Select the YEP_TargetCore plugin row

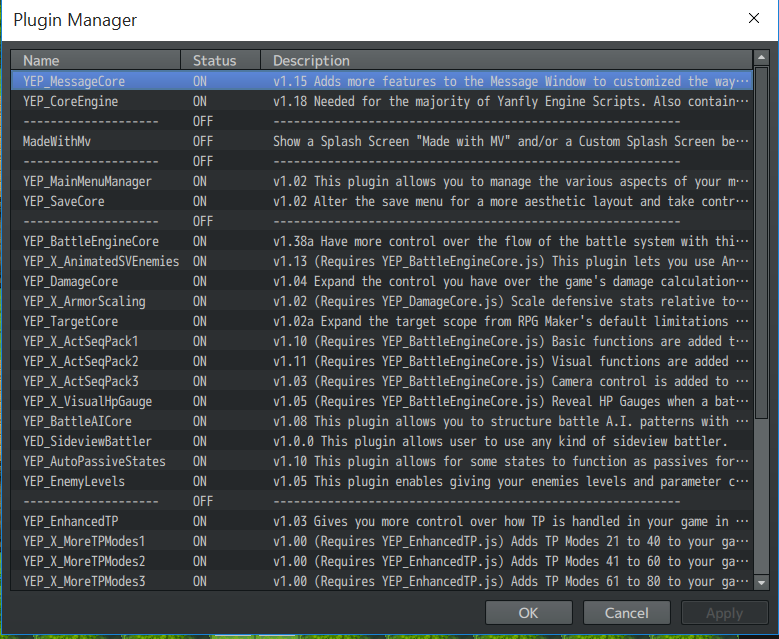pyautogui.click(x=382, y=321)
